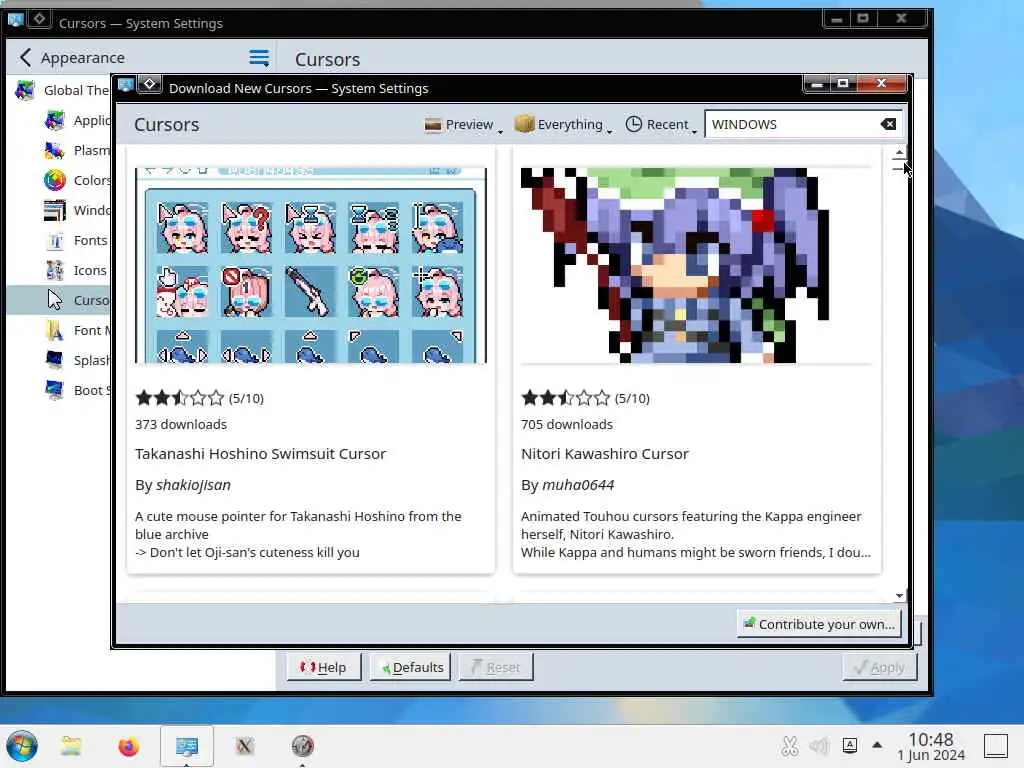Open the Preview view mode dropdown
Image resolution: width=1024 pixels, height=768 pixels.
(463, 124)
